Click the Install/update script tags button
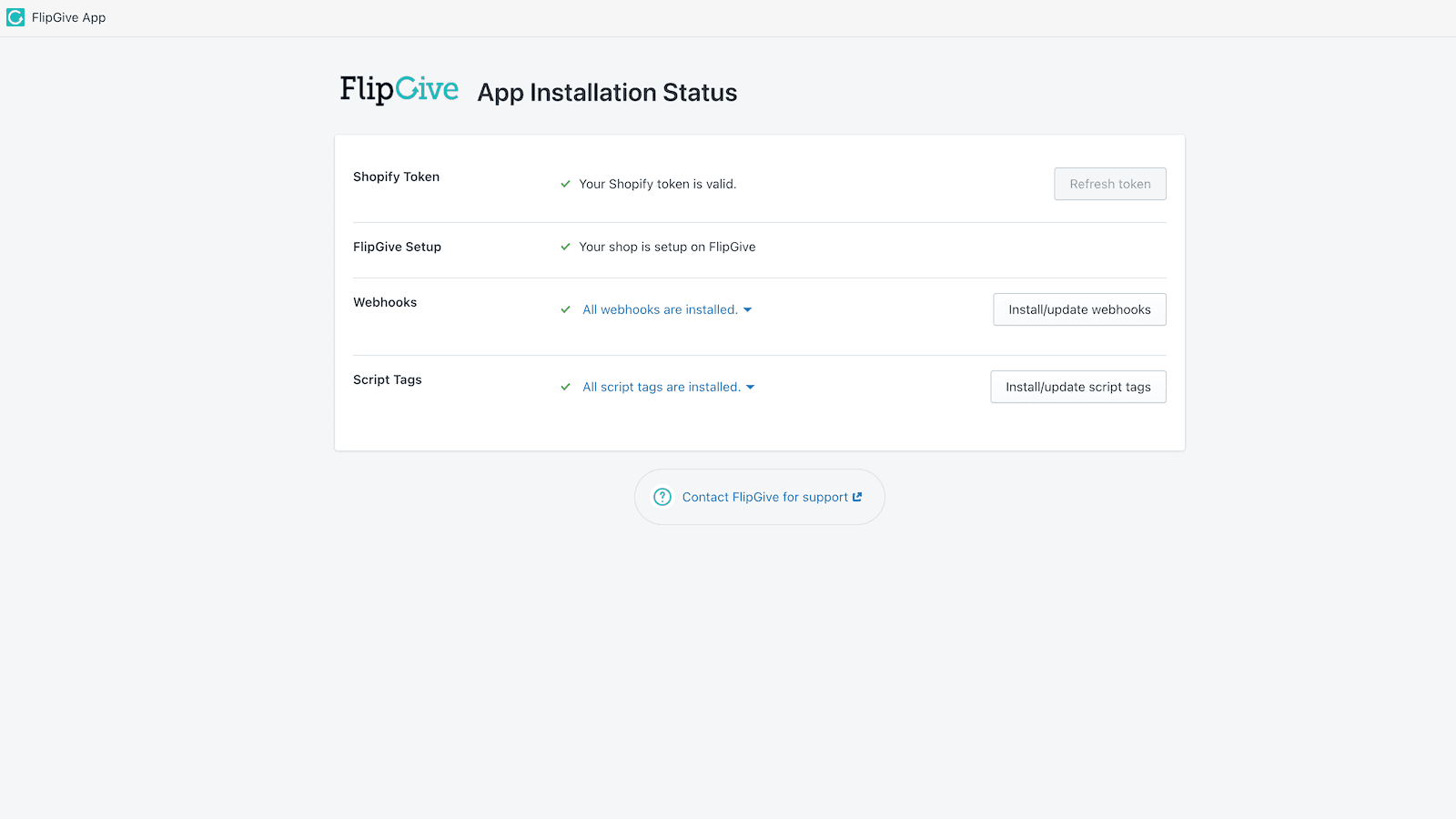Screen dimensions: 1456x819 click(1077, 387)
